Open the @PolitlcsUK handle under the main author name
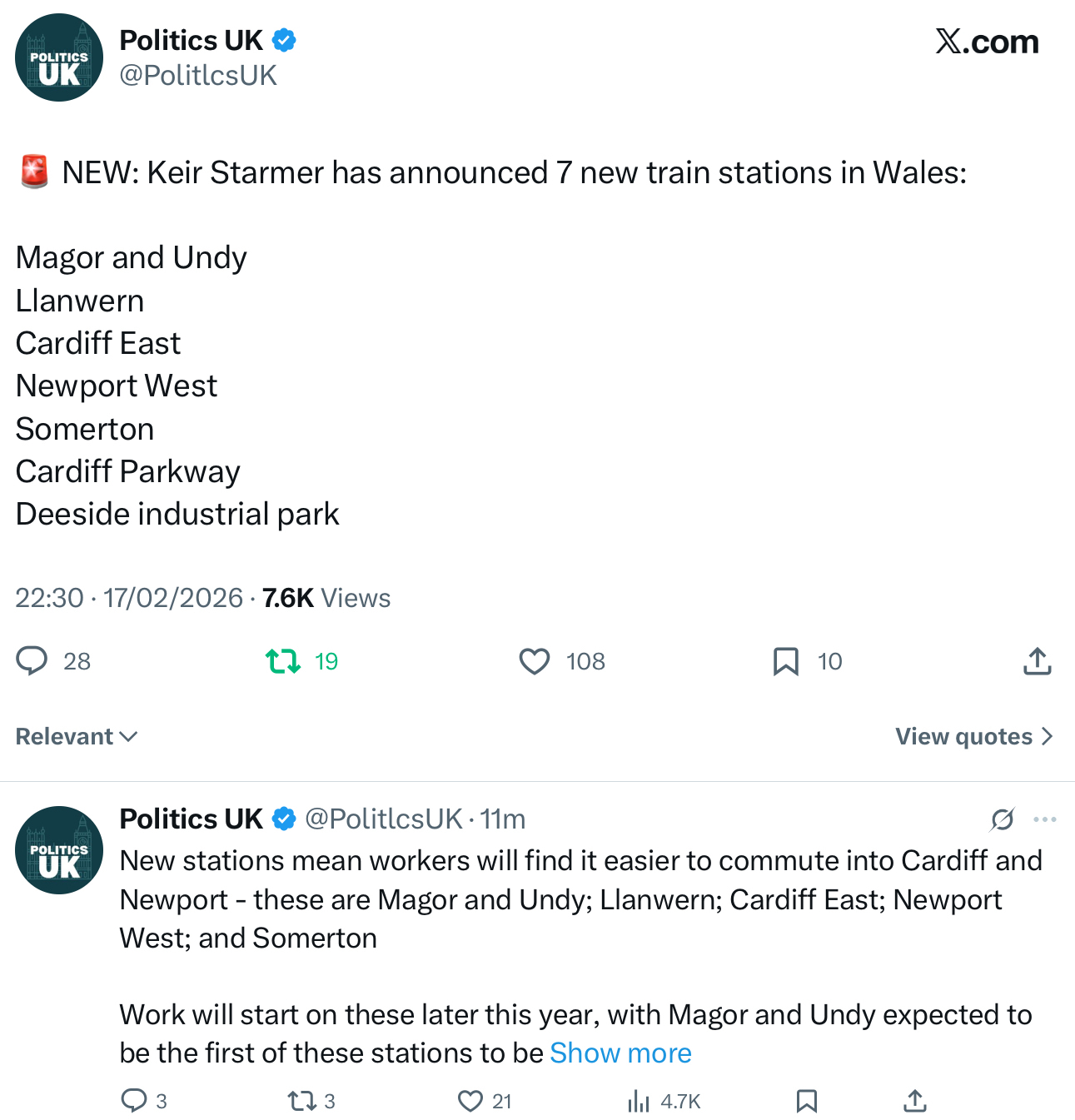The height and width of the screenshot is (1120, 1075). [198, 76]
